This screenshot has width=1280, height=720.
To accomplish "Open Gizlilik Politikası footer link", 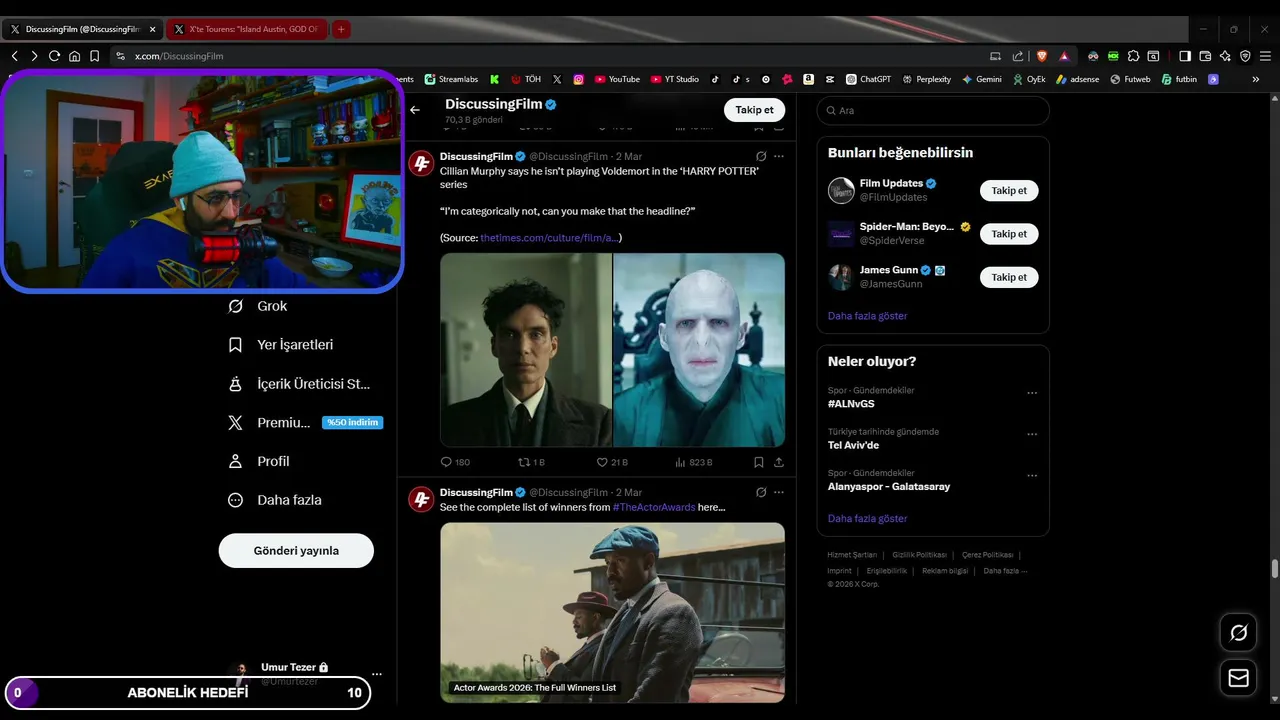I will point(919,555).
